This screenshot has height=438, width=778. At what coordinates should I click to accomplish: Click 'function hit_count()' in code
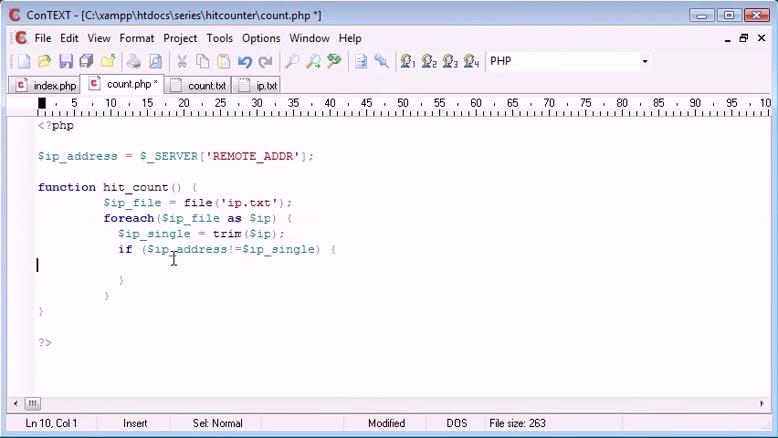pos(110,187)
